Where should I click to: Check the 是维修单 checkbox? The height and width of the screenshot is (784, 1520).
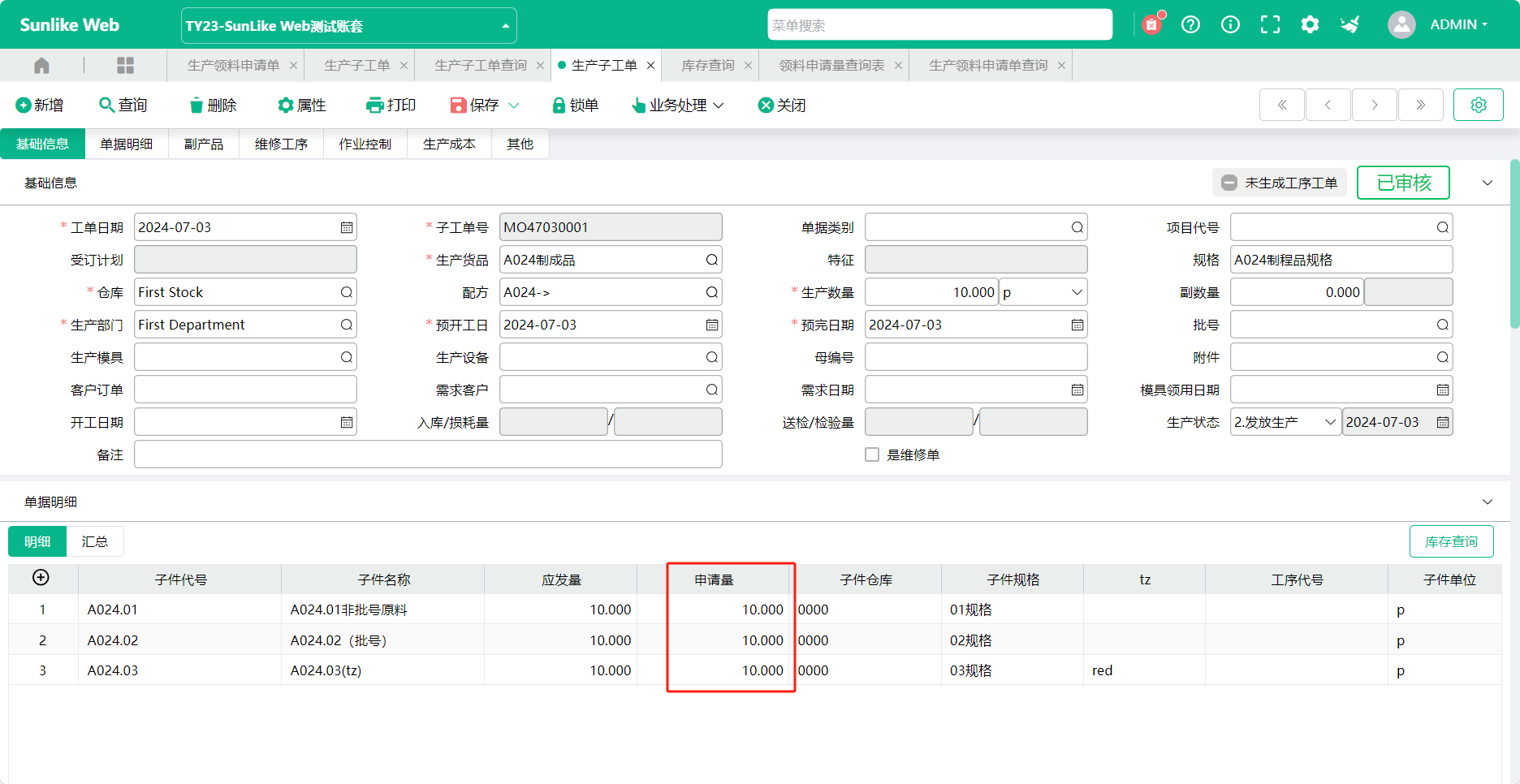(x=872, y=455)
